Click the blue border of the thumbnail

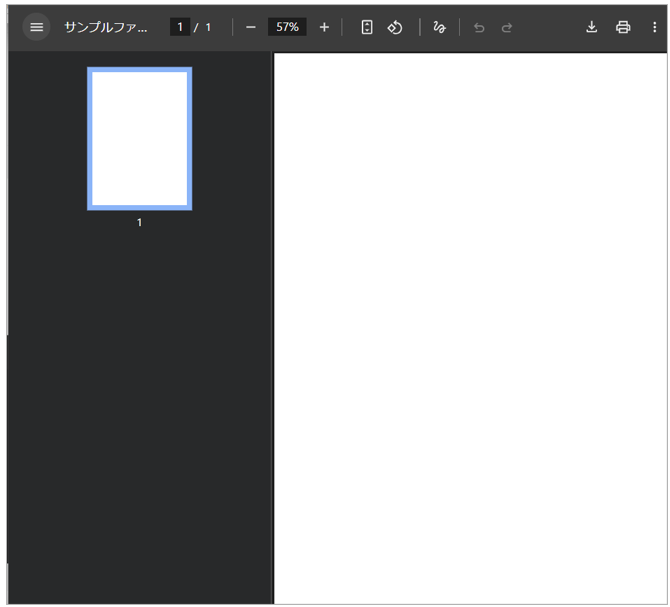coord(90,138)
